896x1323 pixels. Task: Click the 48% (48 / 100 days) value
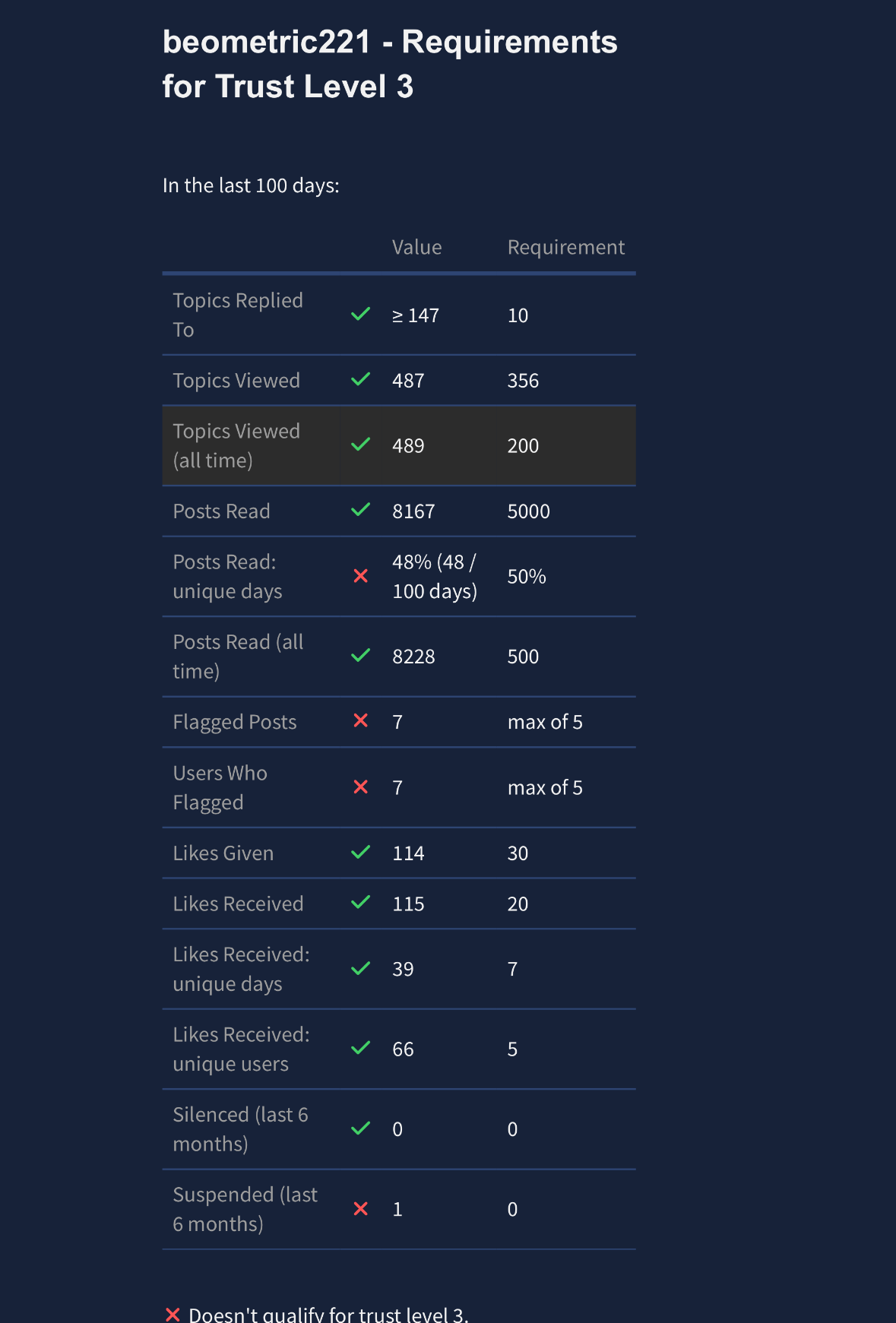(435, 577)
